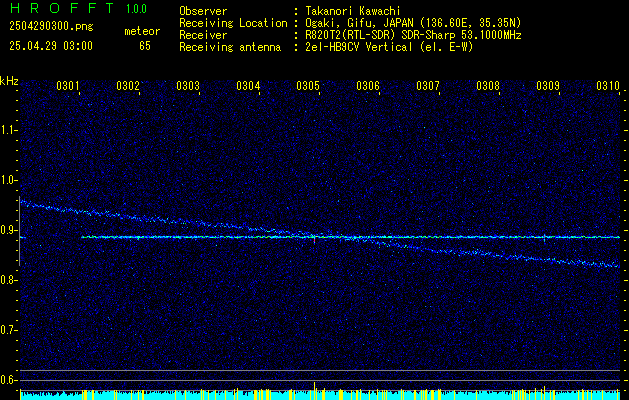Click the date stamp 25.04.29 03:00
The width and height of the screenshot is (629, 400).
pyautogui.click(x=51, y=46)
